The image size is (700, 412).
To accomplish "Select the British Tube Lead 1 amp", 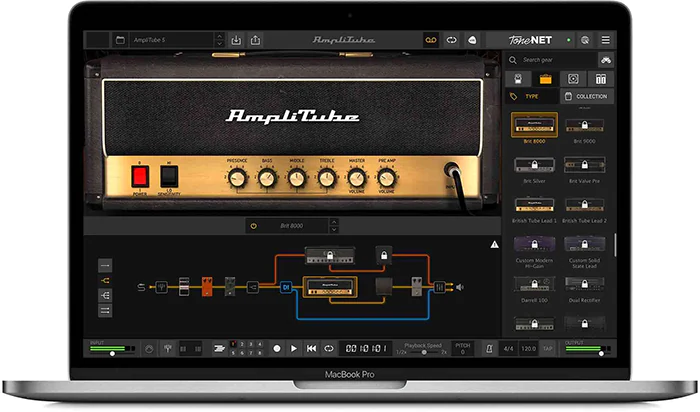I will tap(534, 204).
